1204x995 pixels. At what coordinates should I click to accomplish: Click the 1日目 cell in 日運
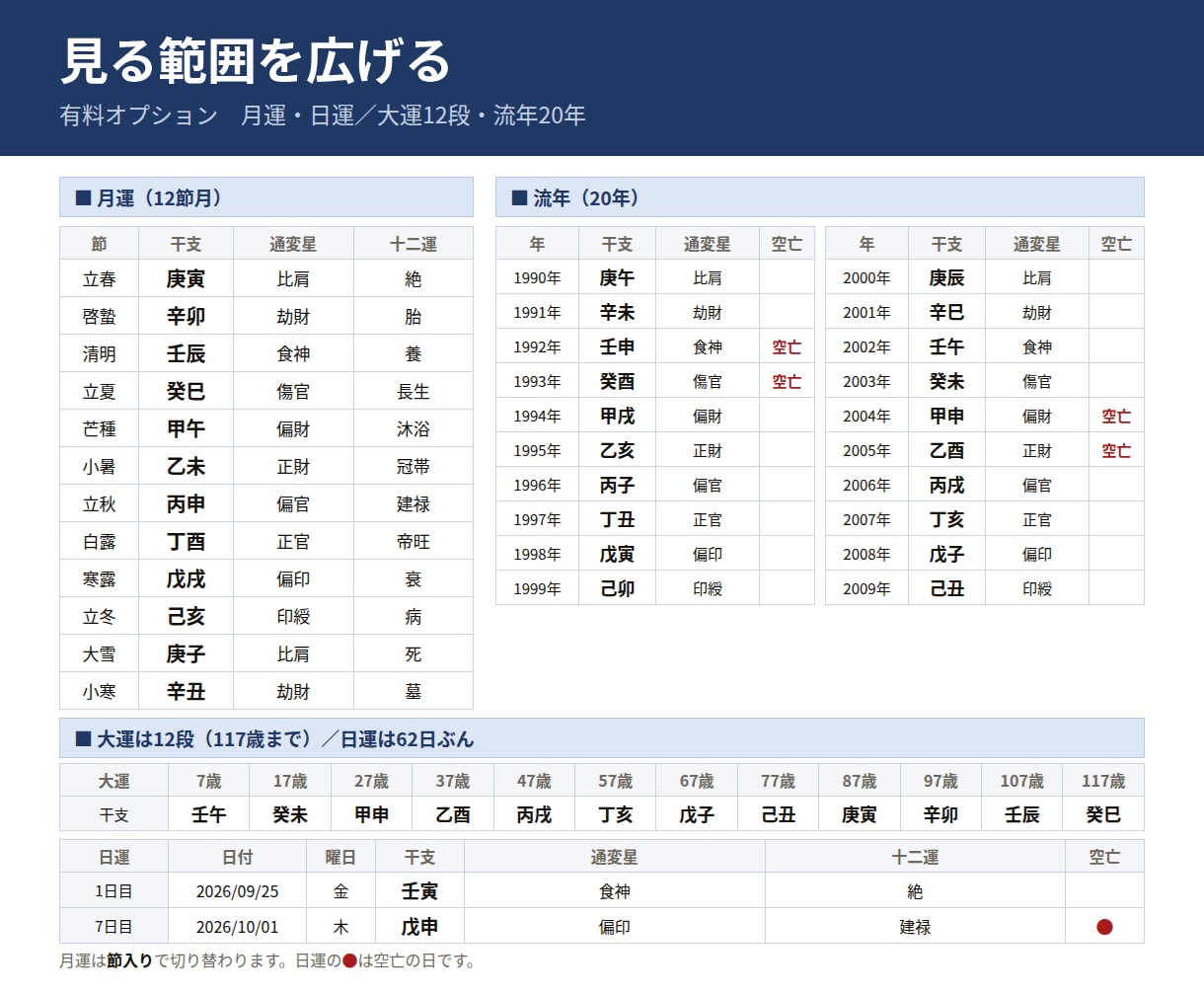(113, 891)
